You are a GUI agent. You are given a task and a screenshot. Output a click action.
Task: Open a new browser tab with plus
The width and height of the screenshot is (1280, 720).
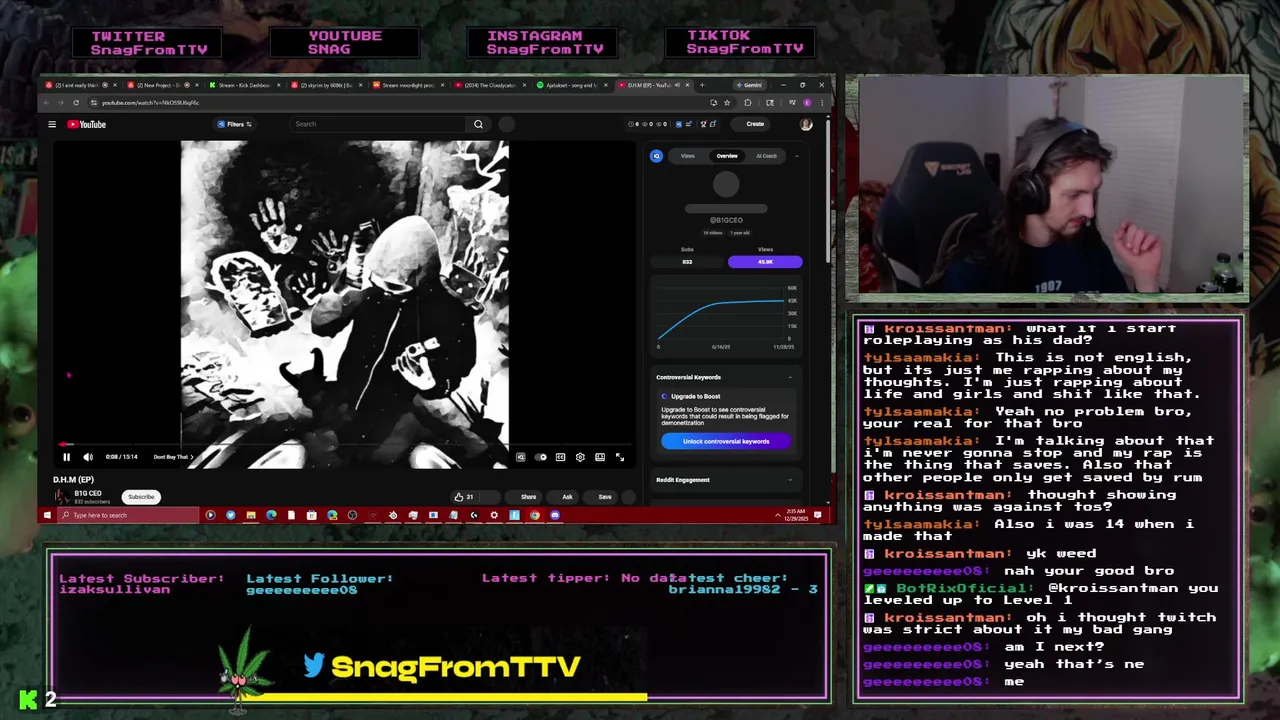[x=701, y=85]
